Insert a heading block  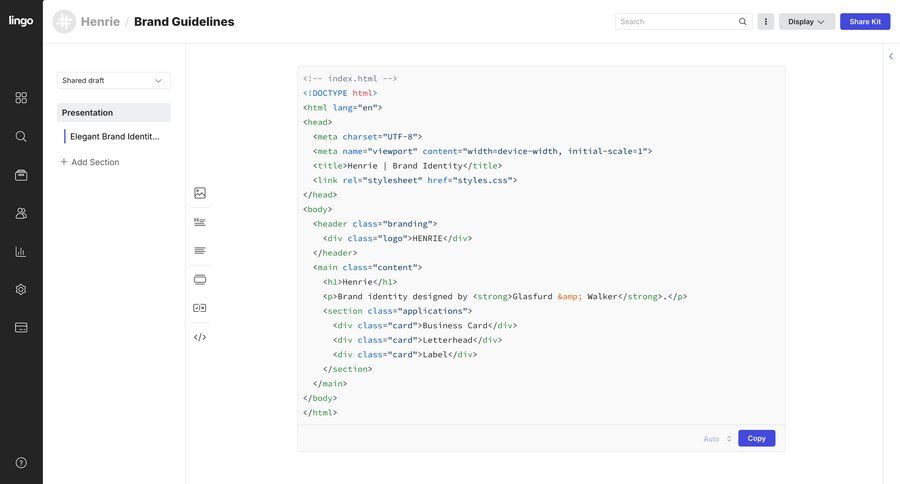tap(200, 222)
